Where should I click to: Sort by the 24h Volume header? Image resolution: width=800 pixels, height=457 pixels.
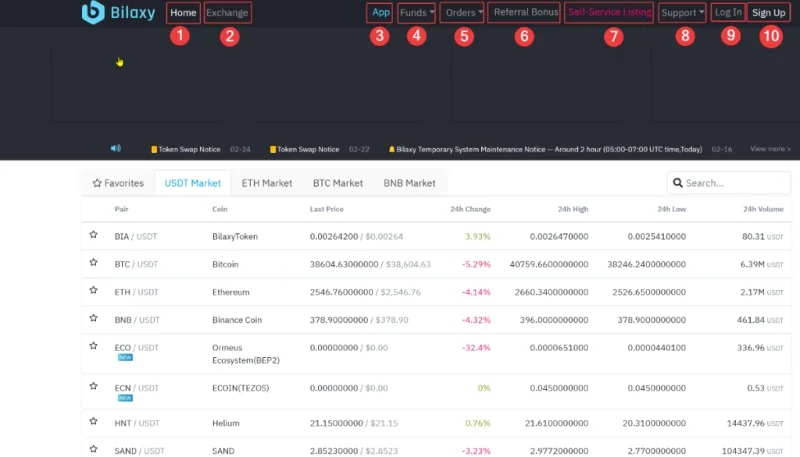763,209
